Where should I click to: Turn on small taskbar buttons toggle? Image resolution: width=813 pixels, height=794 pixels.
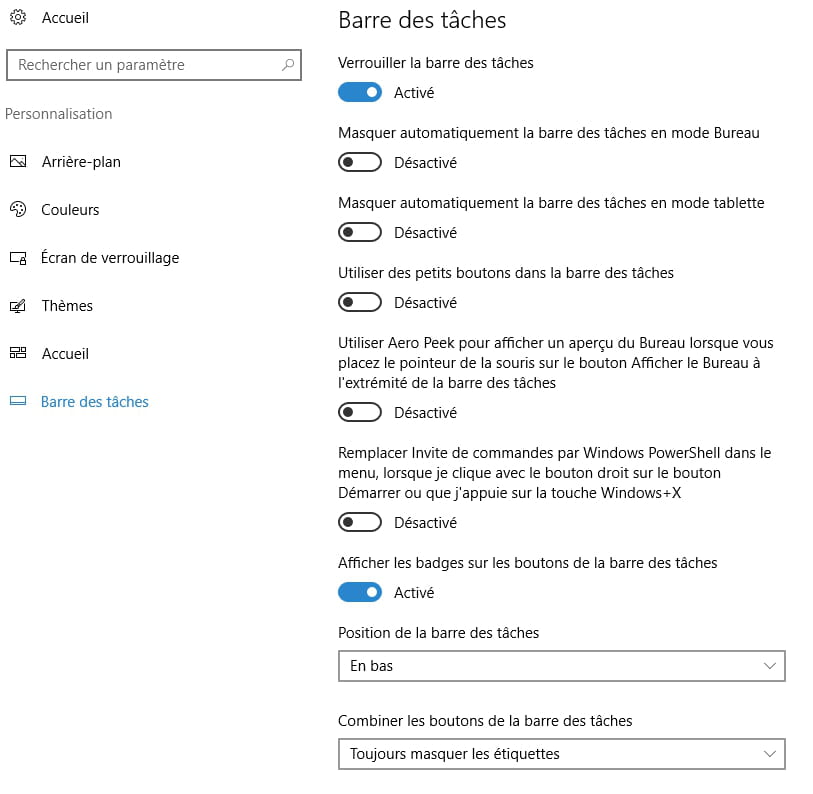(x=360, y=302)
